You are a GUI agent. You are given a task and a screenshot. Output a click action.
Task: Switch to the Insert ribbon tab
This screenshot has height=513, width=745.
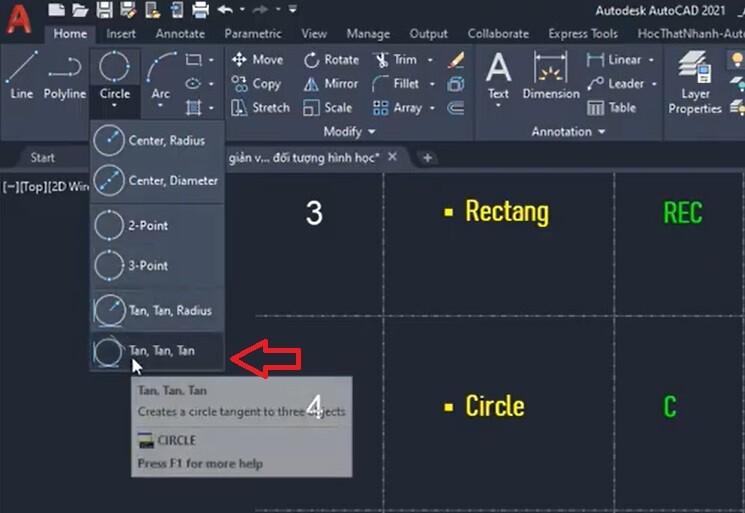[121, 34]
